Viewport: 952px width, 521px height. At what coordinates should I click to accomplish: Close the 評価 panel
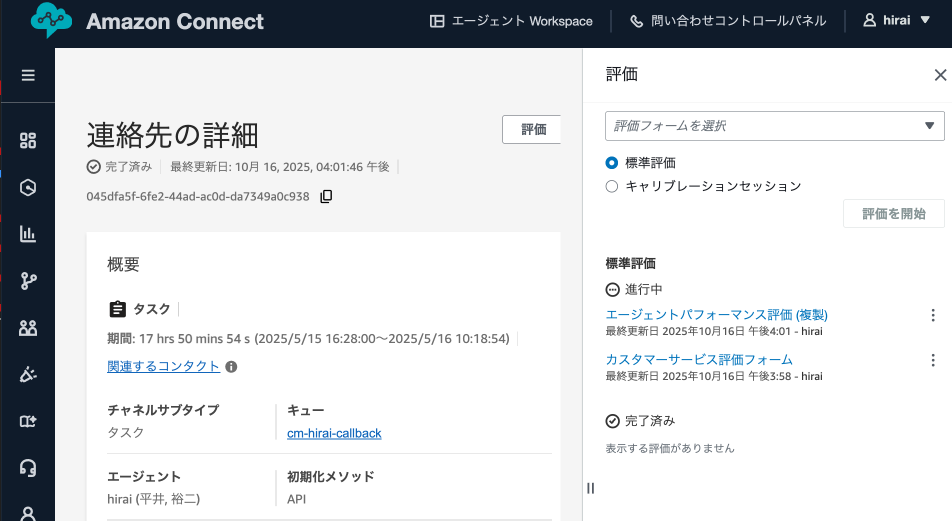pos(940,75)
